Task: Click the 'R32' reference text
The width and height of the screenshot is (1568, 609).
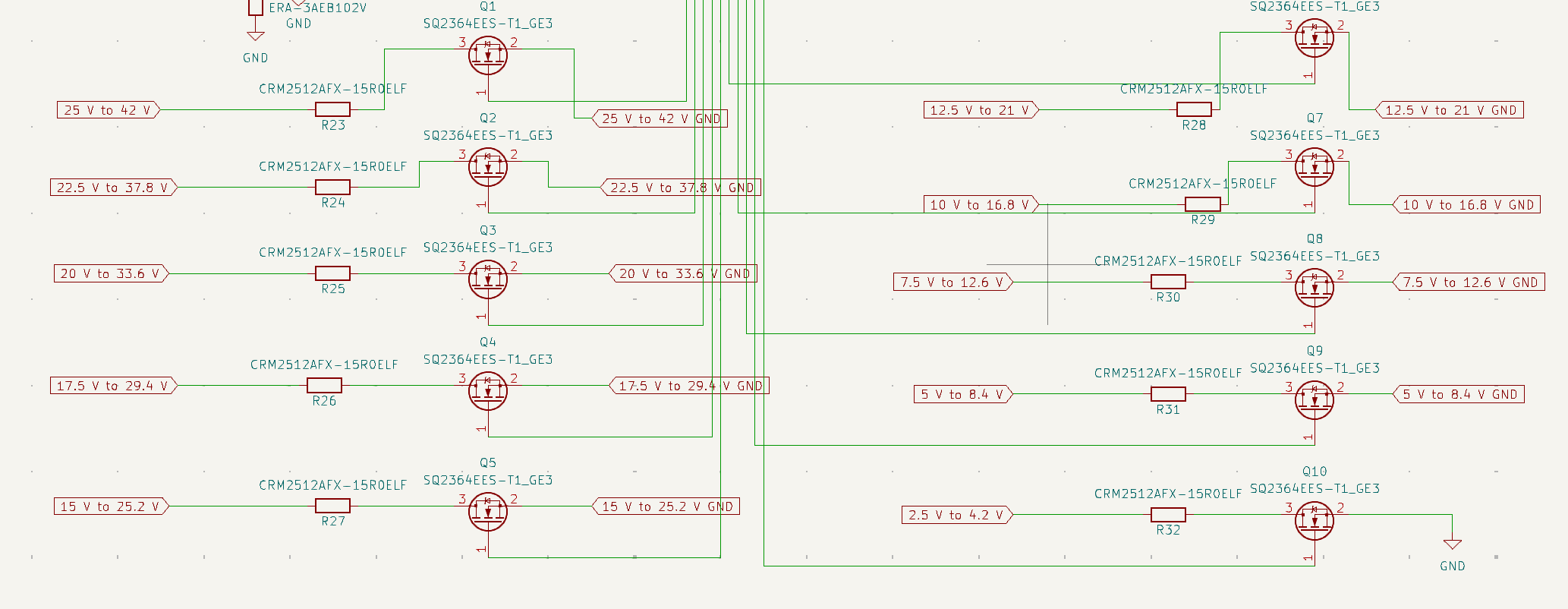Action: tap(1168, 530)
